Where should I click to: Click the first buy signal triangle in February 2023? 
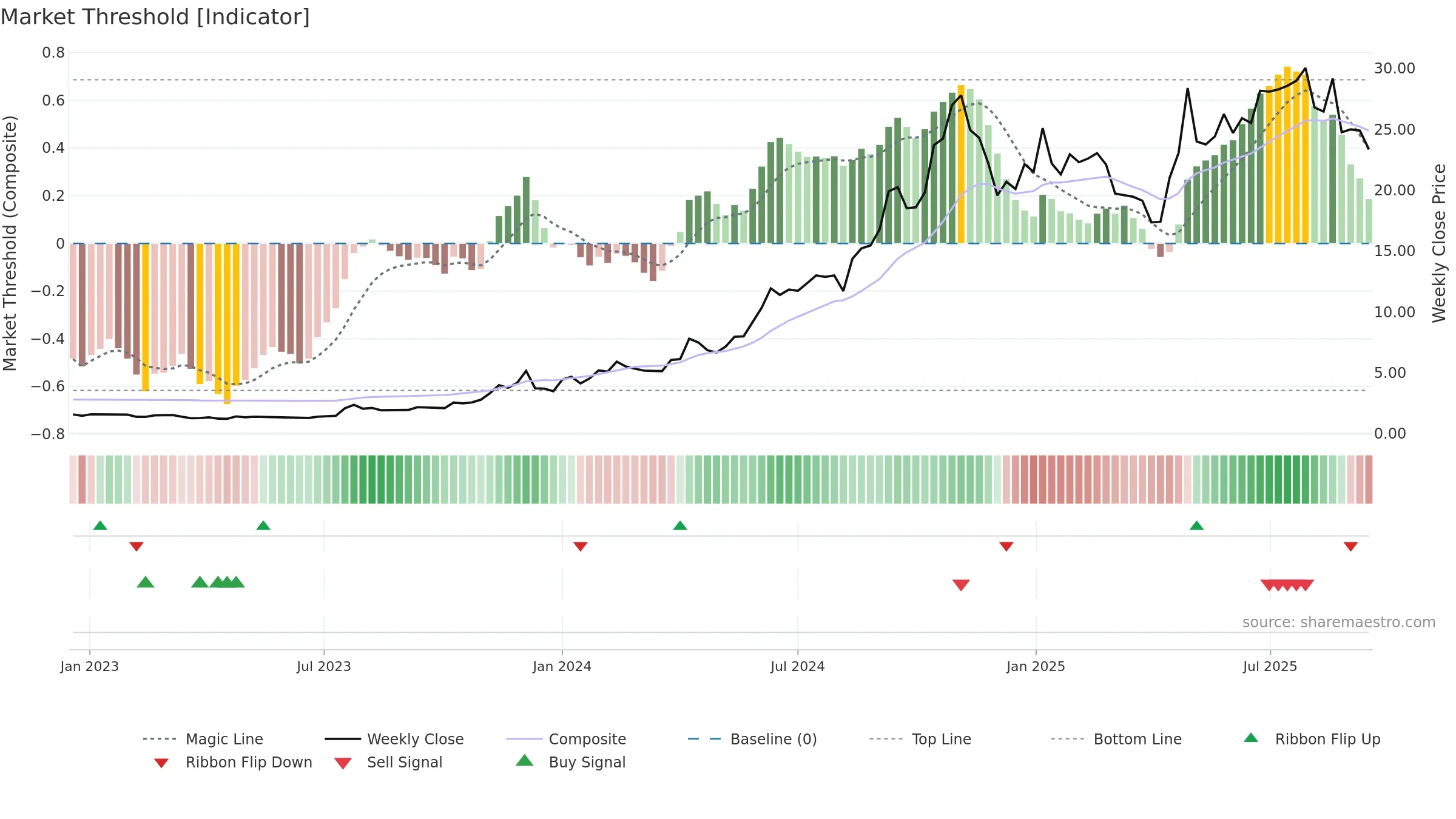point(146,582)
